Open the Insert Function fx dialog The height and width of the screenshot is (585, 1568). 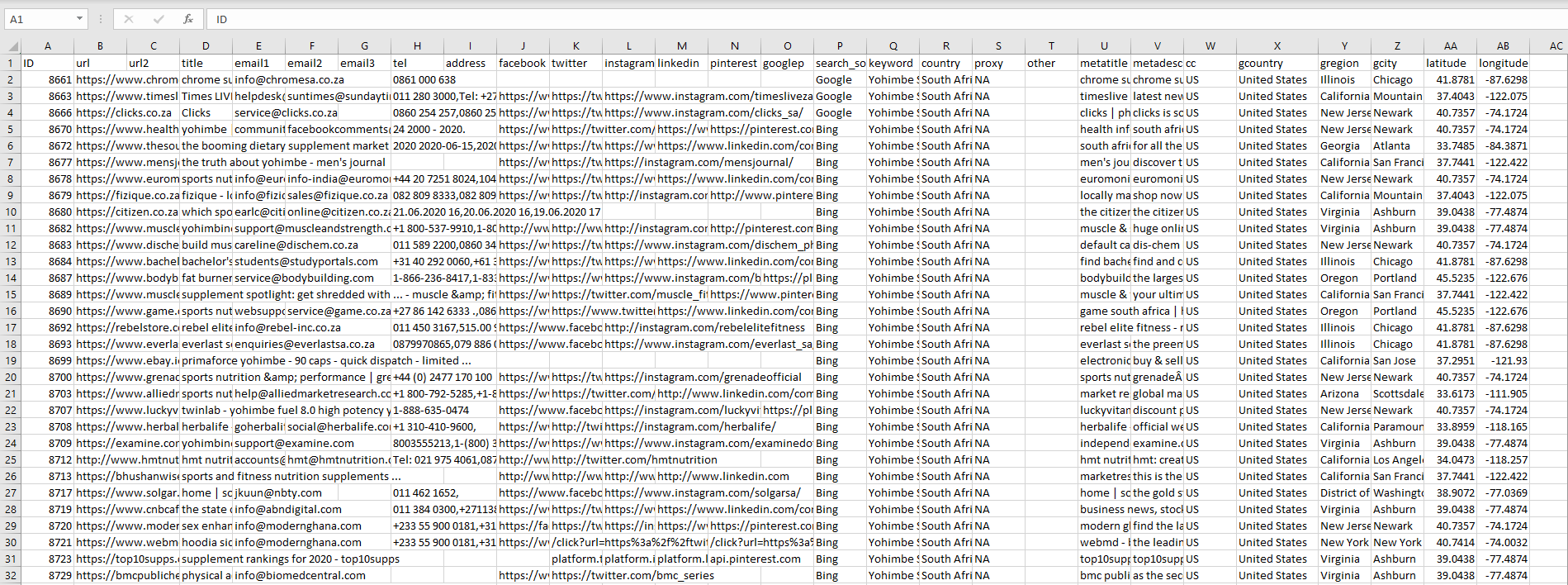[x=188, y=19]
